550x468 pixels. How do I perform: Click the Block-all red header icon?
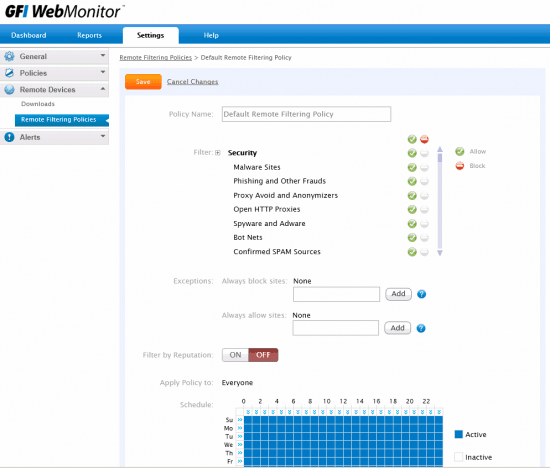coord(424,139)
